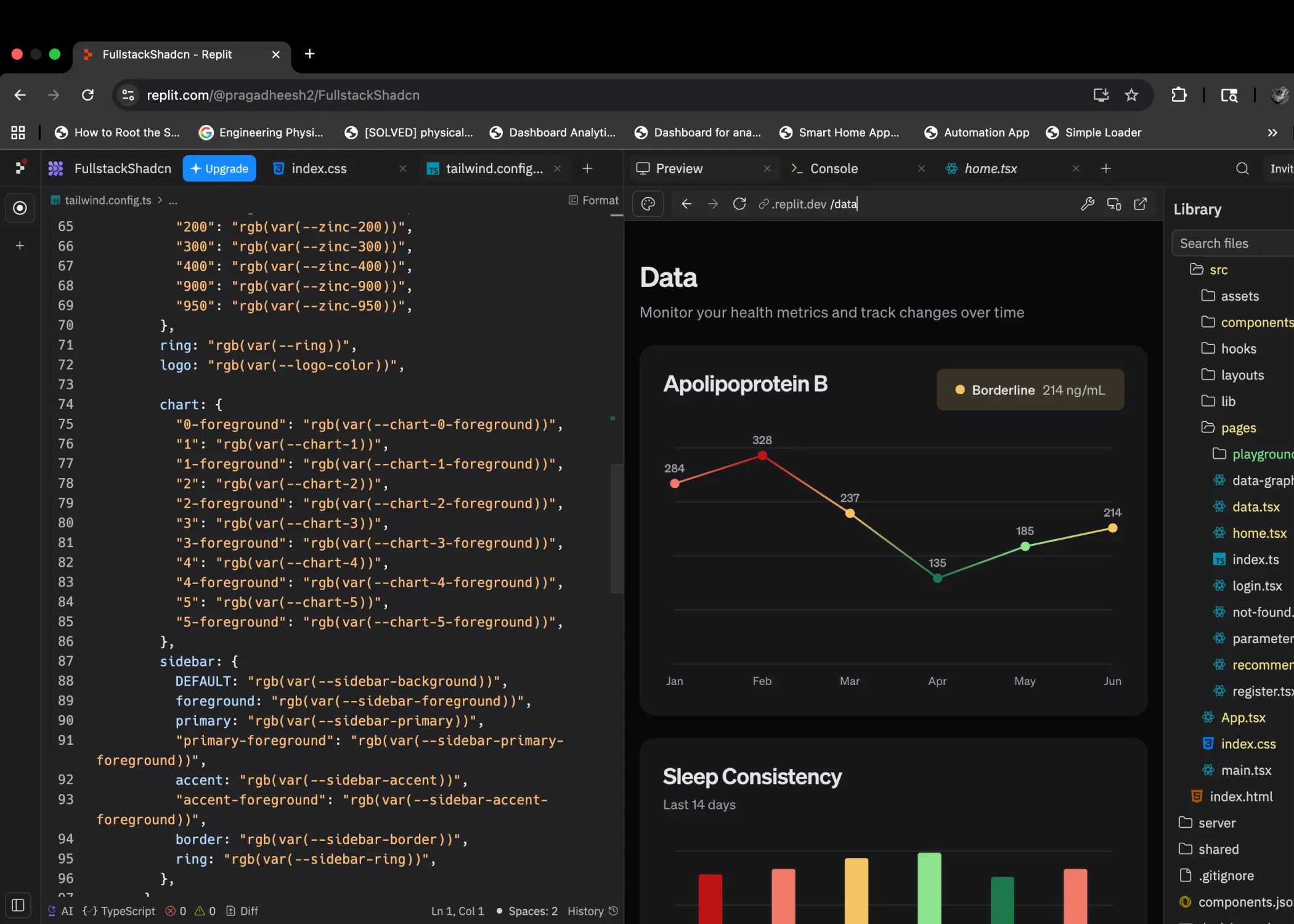Click the Format button in editor
Viewport: 1294px width, 924px height.
pos(593,200)
